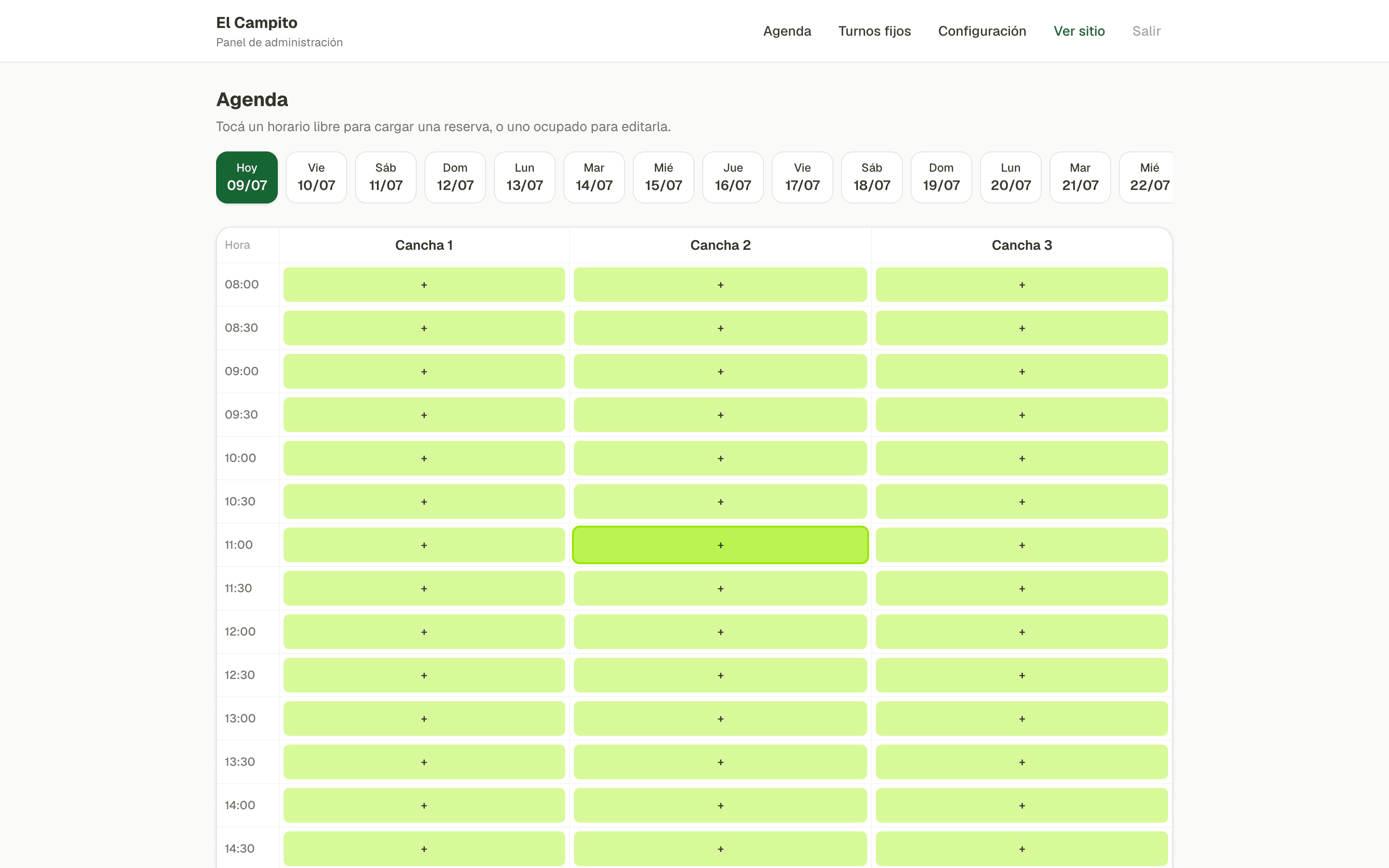The height and width of the screenshot is (868, 1389).
Task: Open the Agenda menu item
Action: click(787, 31)
